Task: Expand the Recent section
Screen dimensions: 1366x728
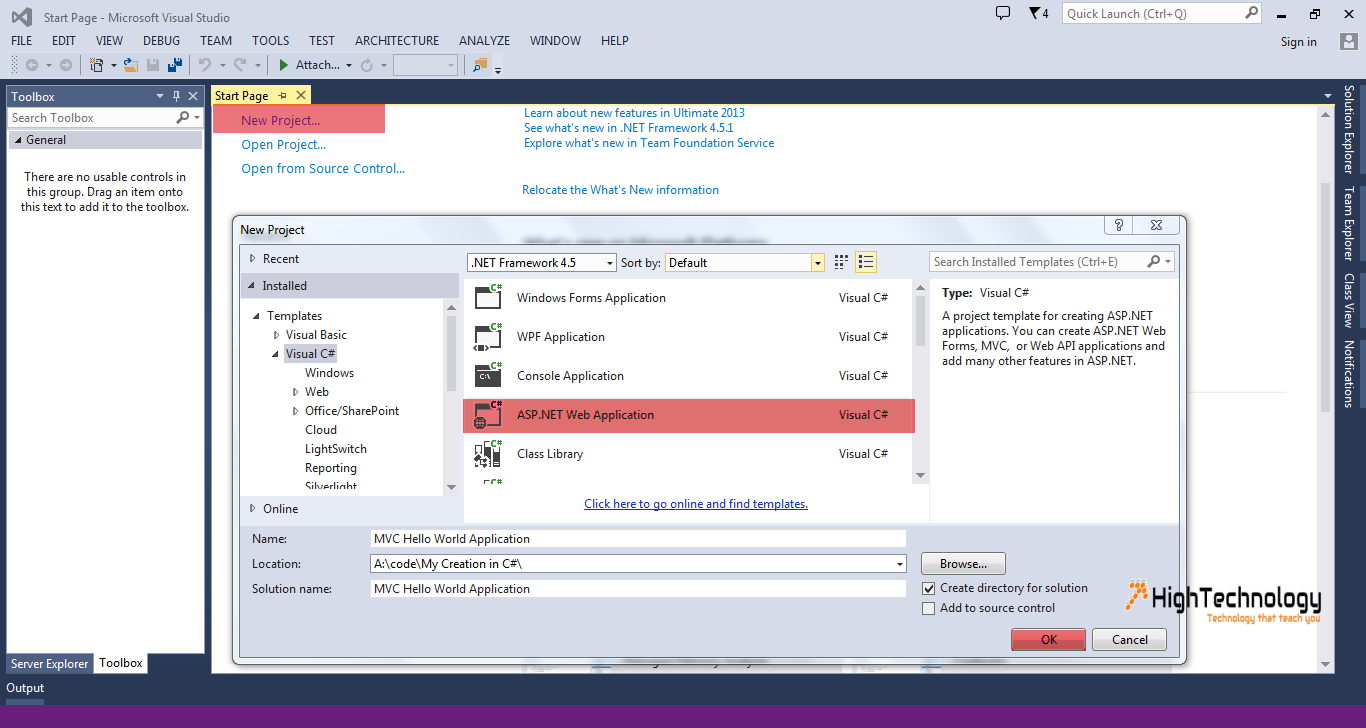Action: (253, 259)
